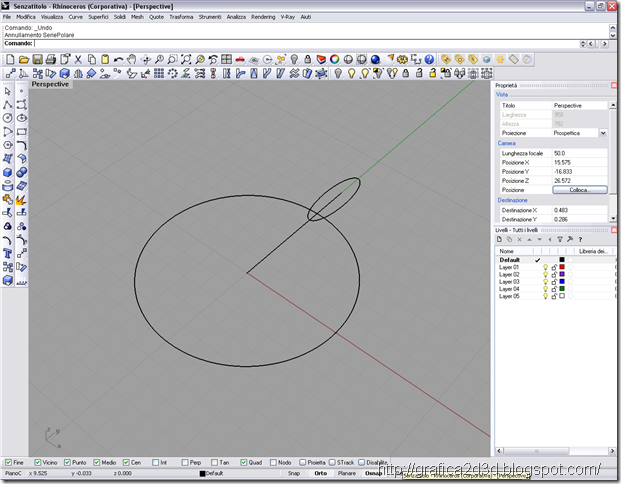621x484 pixels.
Task: Toggle the Cen osnap checkbox
Action: coord(126,463)
